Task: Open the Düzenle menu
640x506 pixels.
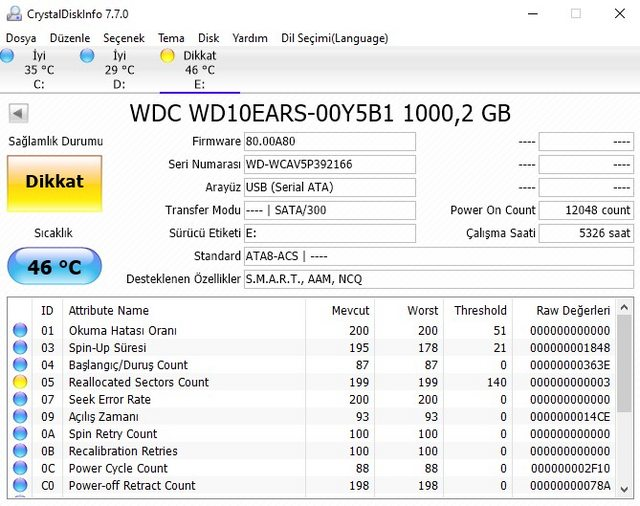Action: click(70, 38)
